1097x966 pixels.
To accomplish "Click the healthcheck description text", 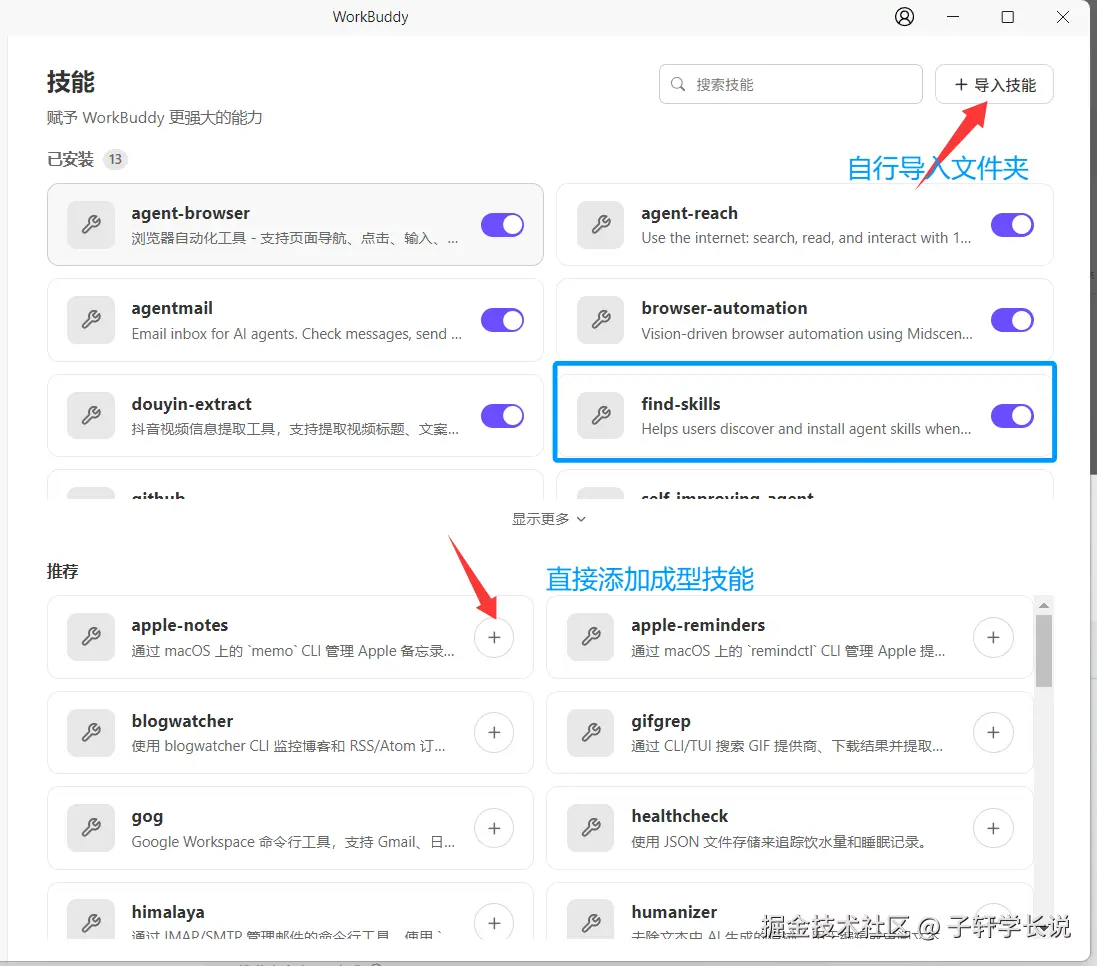I will 779,842.
